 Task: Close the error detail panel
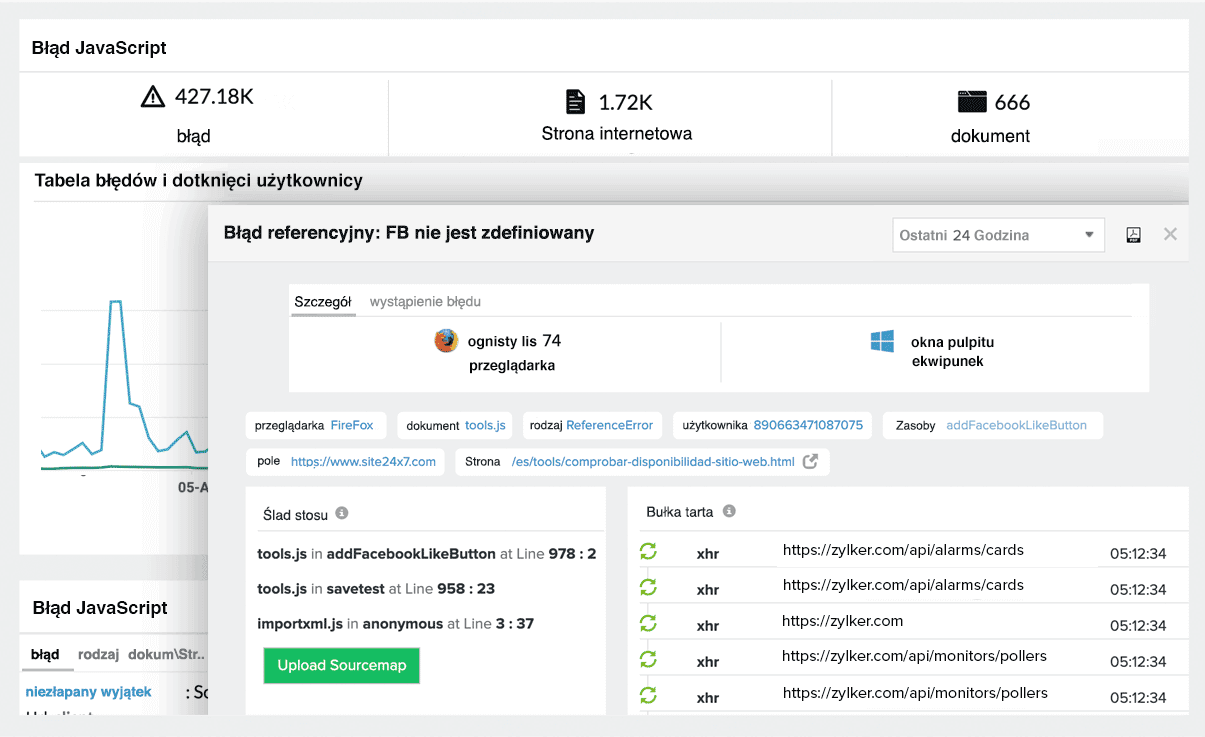point(1170,234)
